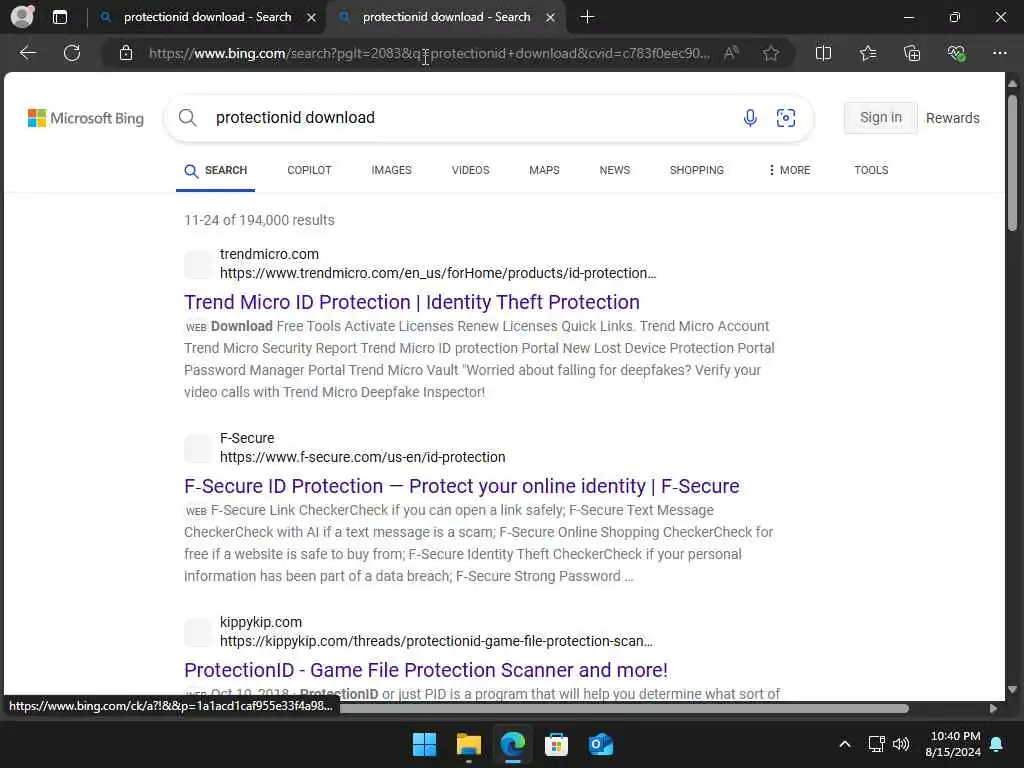The width and height of the screenshot is (1024, 768).
Task: Open the TOOLS search options
Action: click(x=871, y=170)
